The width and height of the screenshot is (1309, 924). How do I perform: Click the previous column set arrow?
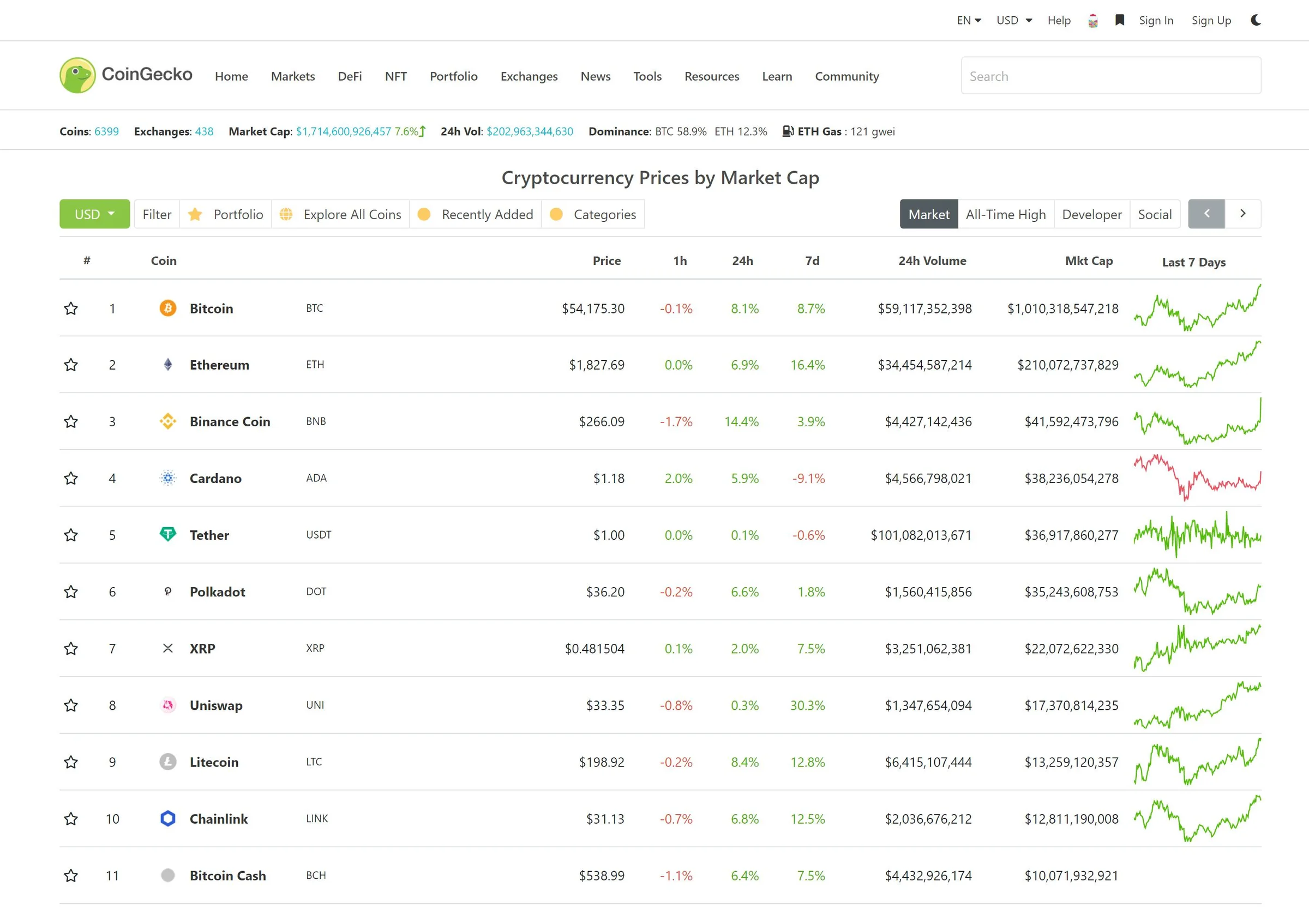point(1206,214)
